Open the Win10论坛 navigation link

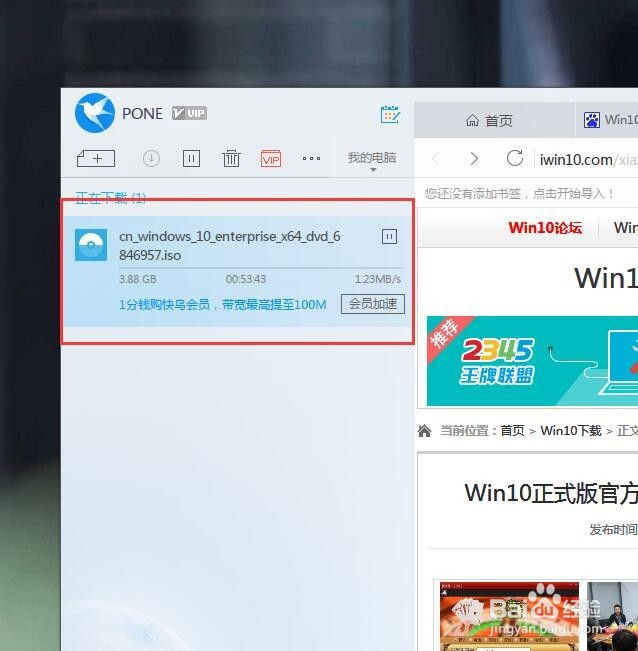coord(545,228)
